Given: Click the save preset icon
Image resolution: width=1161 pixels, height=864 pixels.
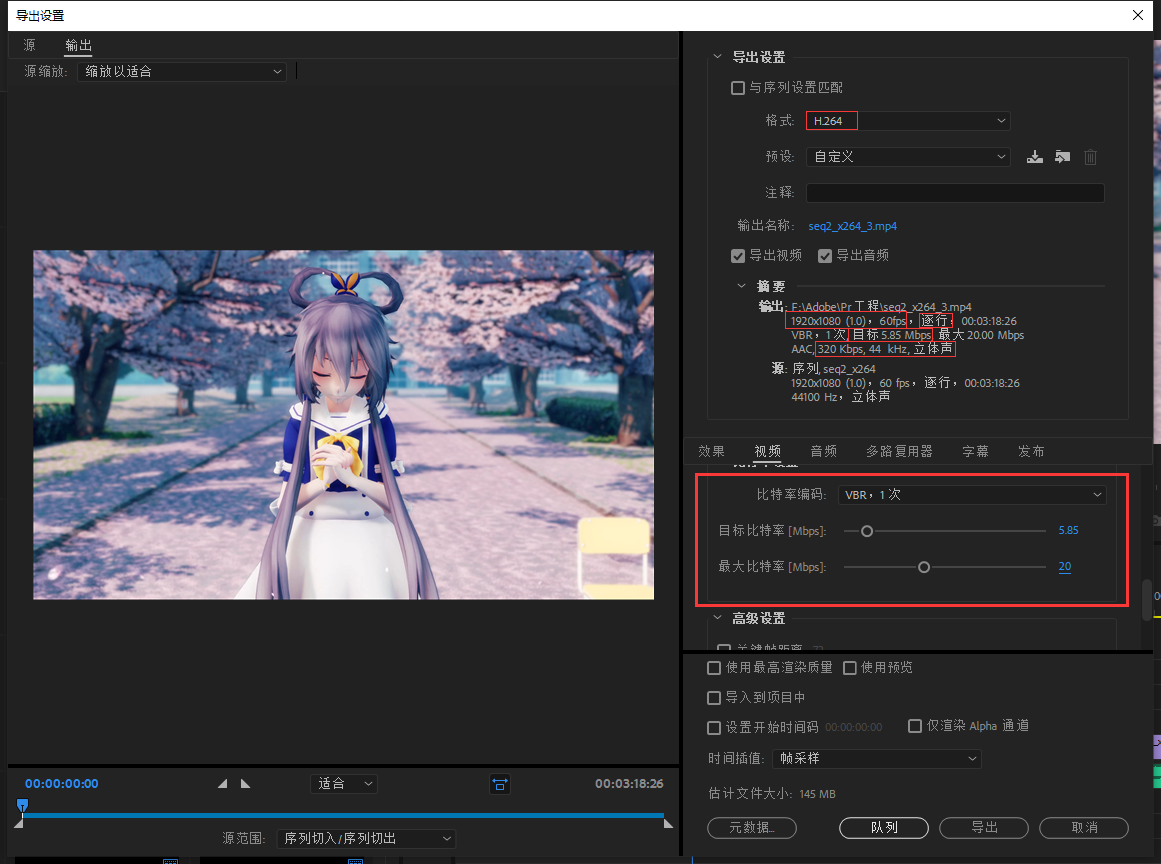Looking at the screenshot, I should 1034,157.
